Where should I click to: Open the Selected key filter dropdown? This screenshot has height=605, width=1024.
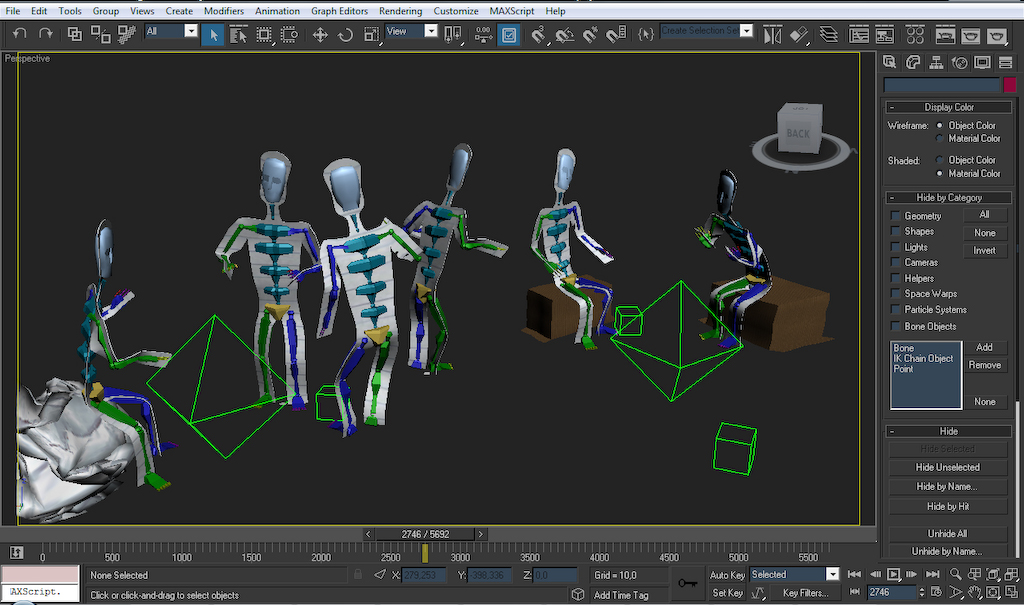832,574
